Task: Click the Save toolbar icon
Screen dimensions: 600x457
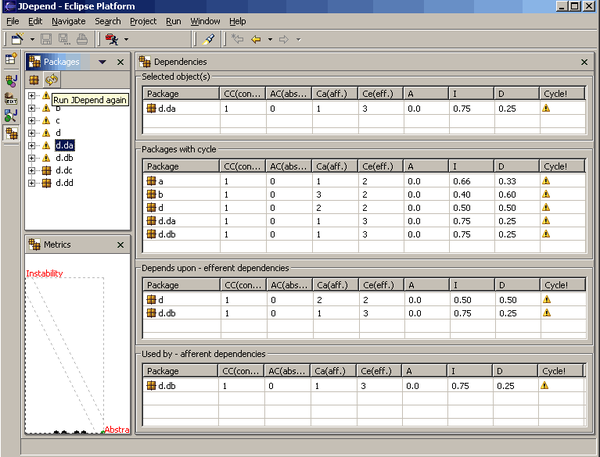Action: click(x=46, y=39)
